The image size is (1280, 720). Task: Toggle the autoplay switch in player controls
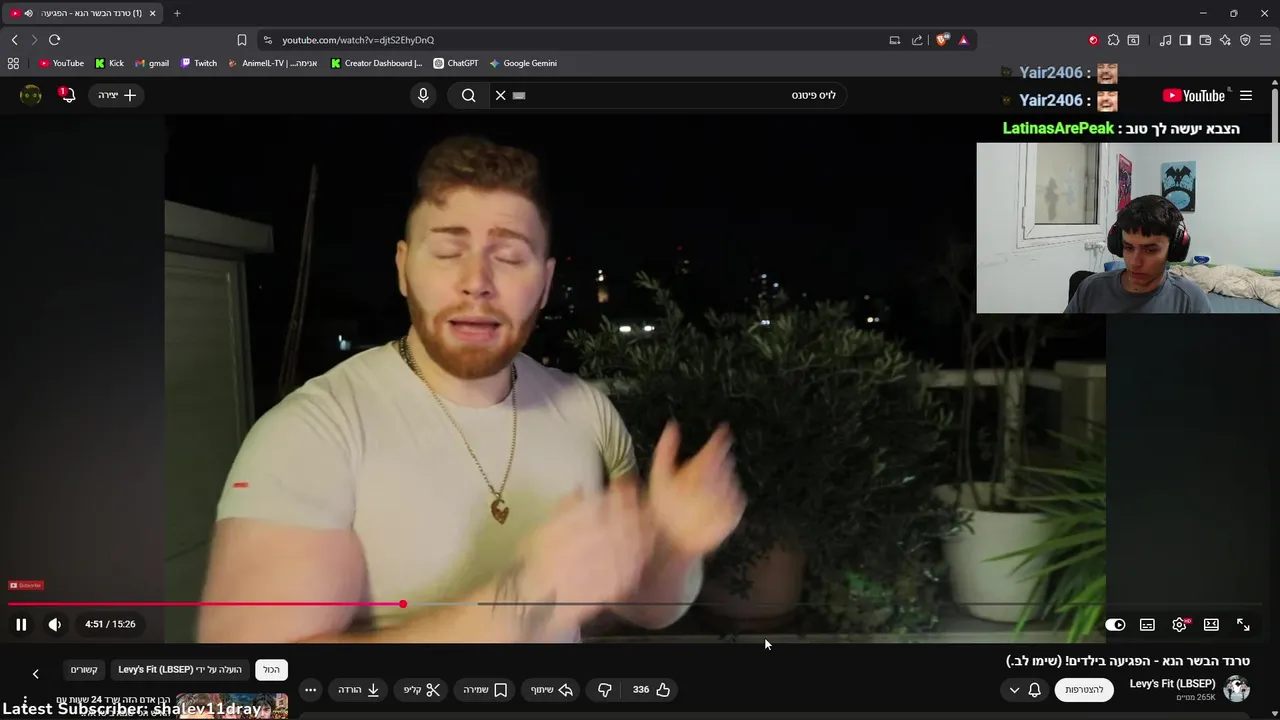coord(1115,624)
